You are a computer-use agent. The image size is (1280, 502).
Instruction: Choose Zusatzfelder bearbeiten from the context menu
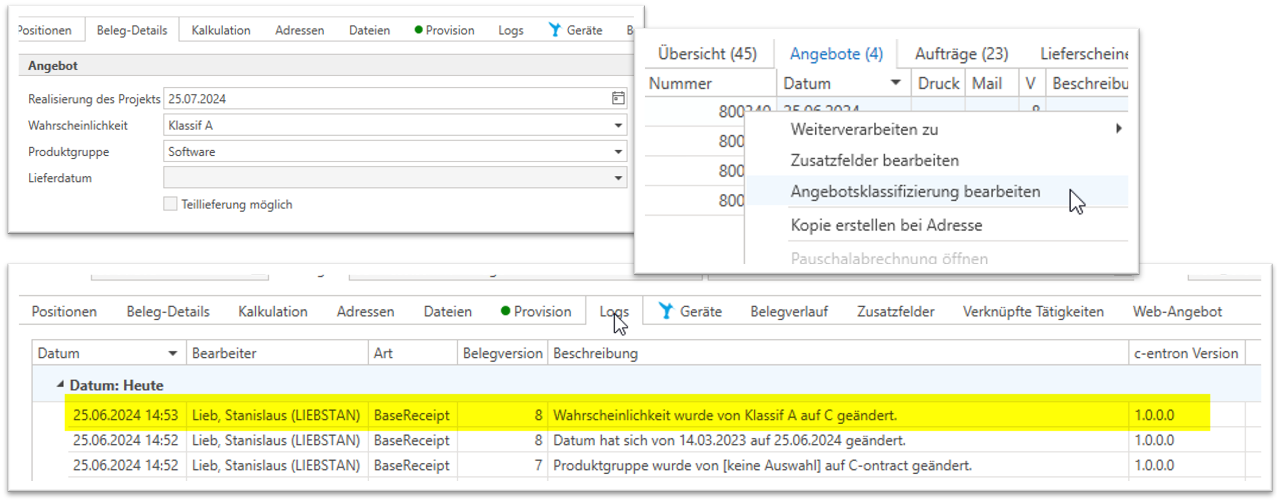tap(874, 160)
